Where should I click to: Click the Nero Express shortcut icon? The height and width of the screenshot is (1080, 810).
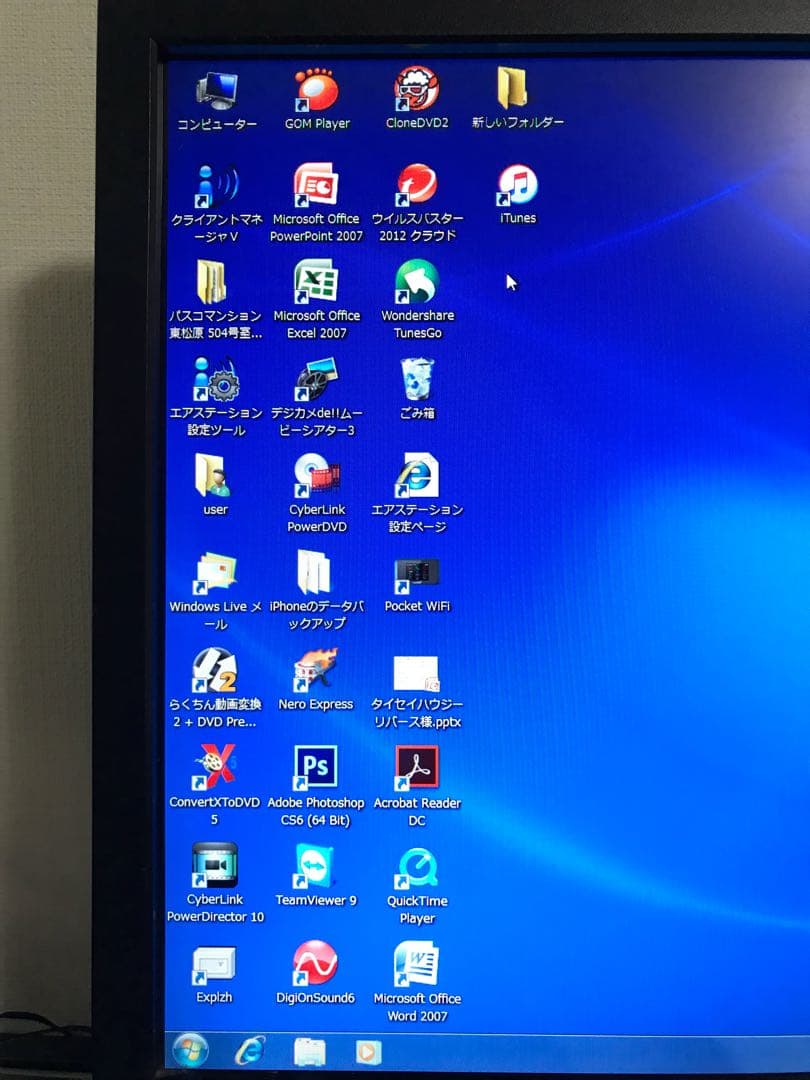(316, 672)
